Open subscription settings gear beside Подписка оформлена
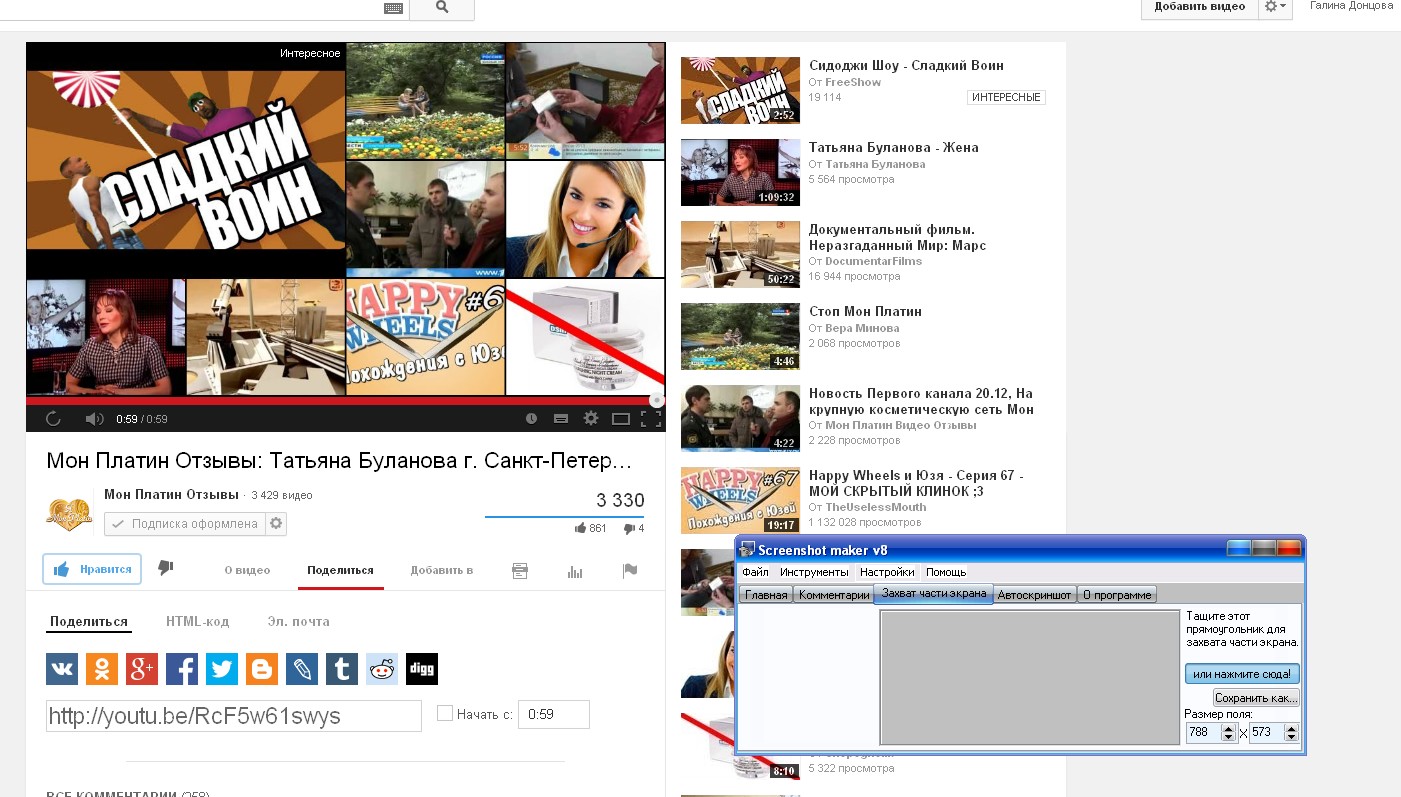The image size is (1401, 797). [x=276, y=523]
